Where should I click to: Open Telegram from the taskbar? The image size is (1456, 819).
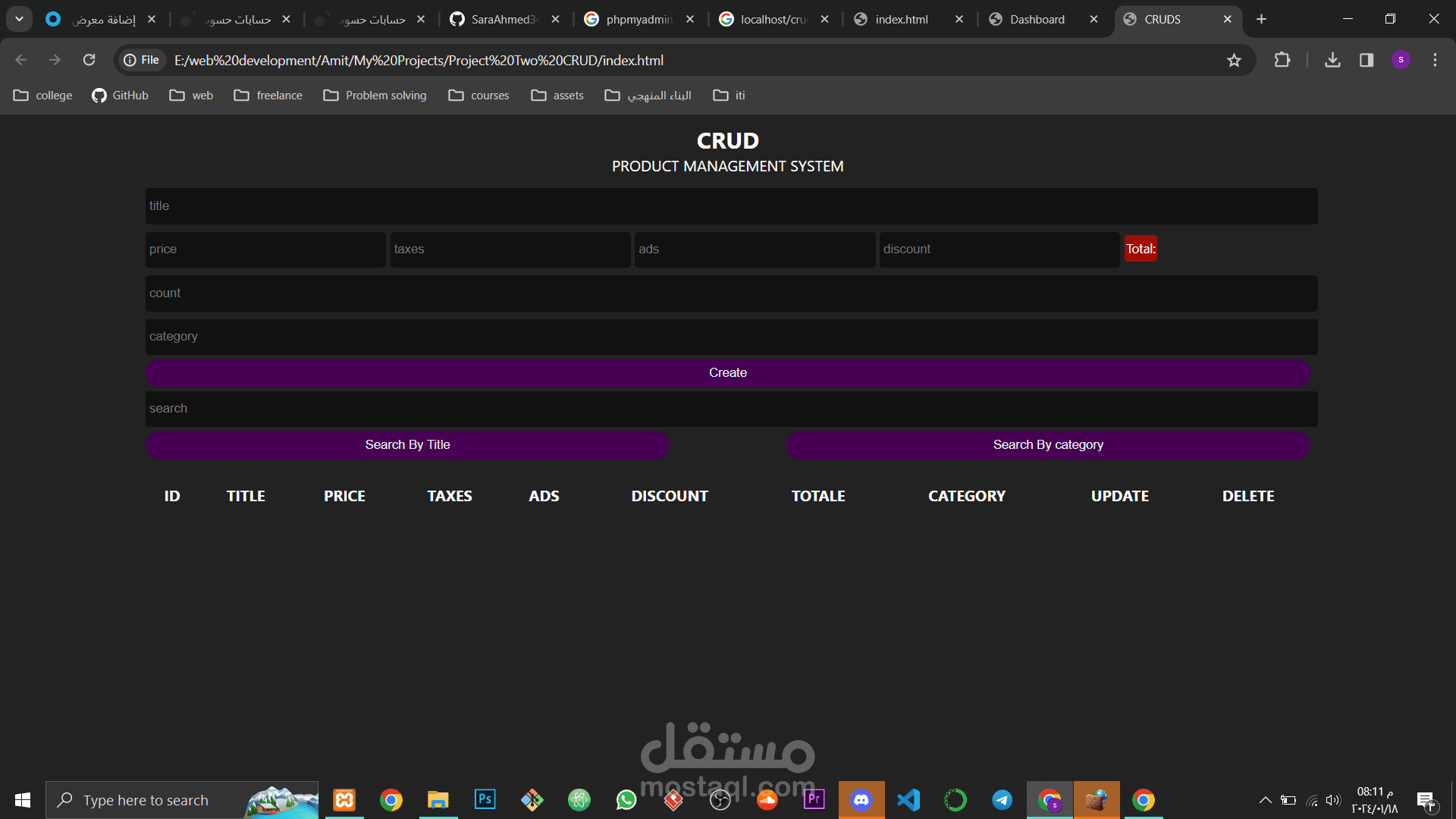pos(1002,799)
